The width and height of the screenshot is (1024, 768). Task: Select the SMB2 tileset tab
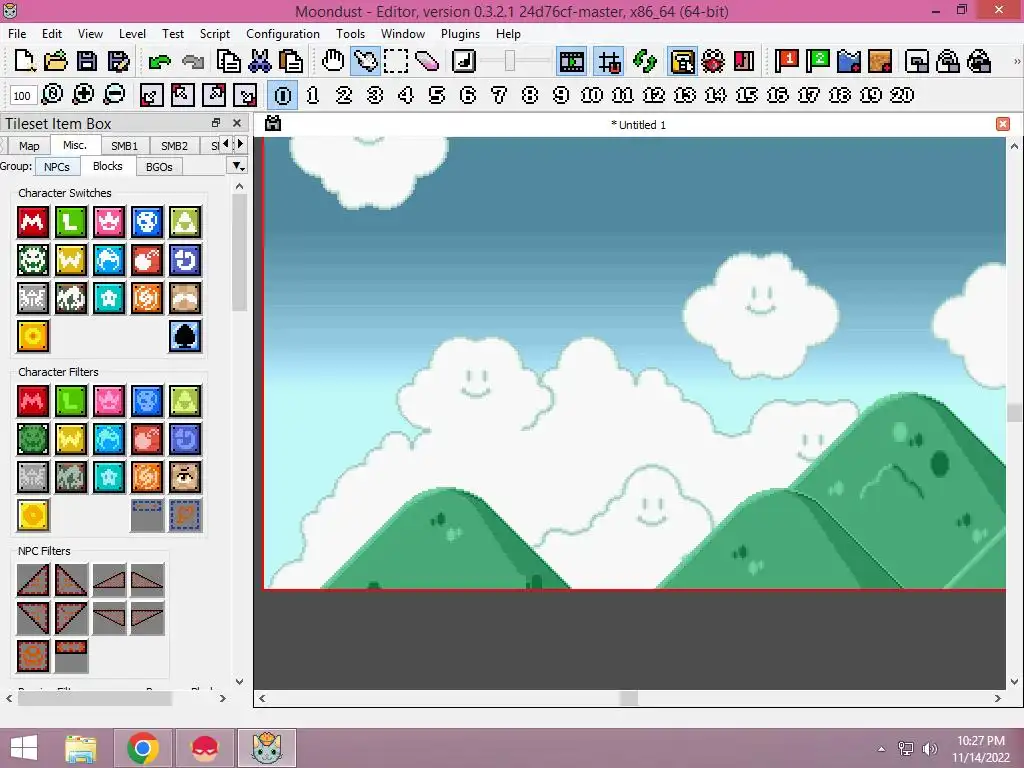point(174,146)
